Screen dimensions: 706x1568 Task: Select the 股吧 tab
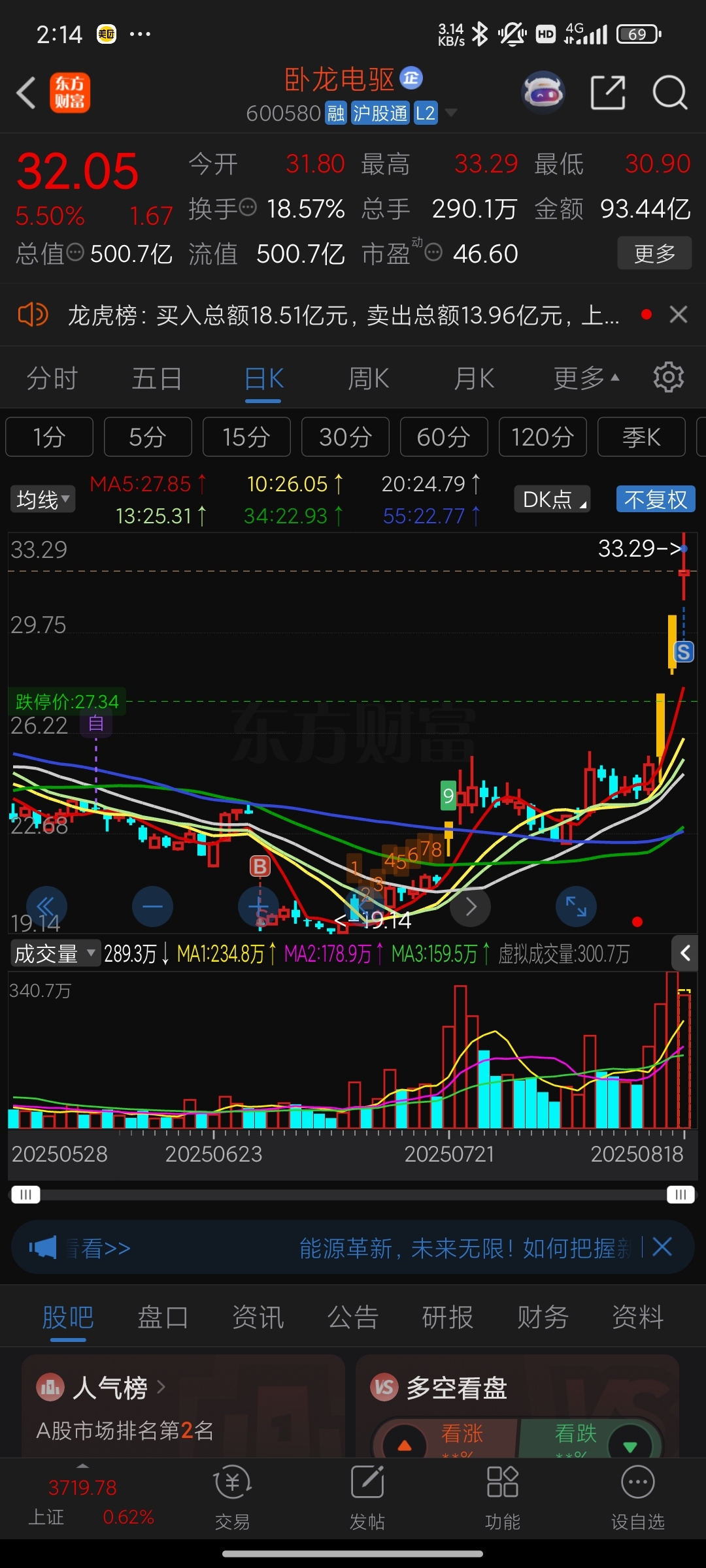coord(68,1317)
